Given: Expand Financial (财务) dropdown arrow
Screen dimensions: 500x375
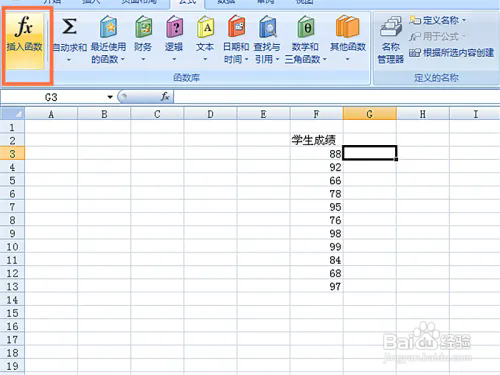Looking at the screenshot, I should [143, 60].
